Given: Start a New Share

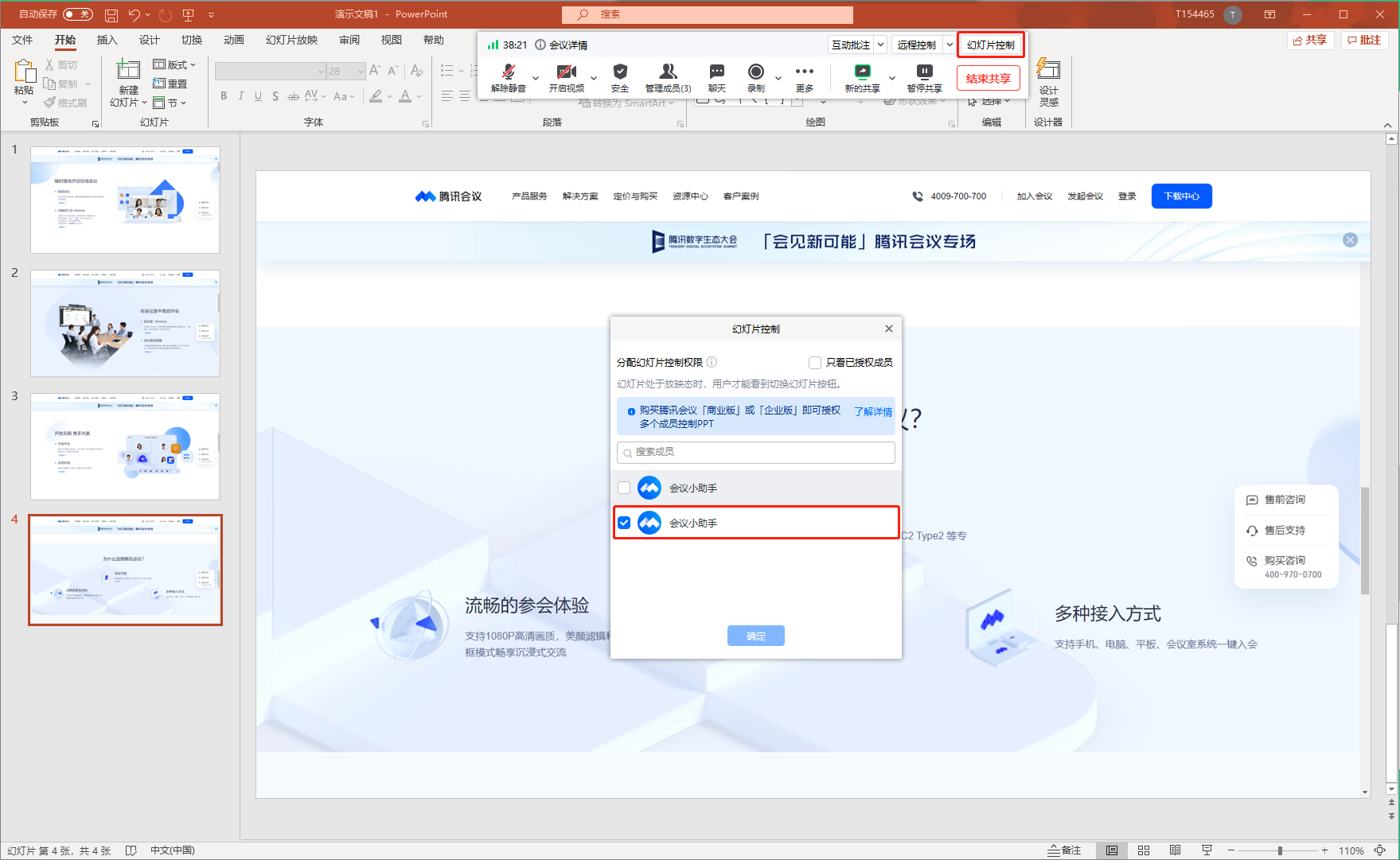Looking at the screenshot, I should tap(862, 78).
